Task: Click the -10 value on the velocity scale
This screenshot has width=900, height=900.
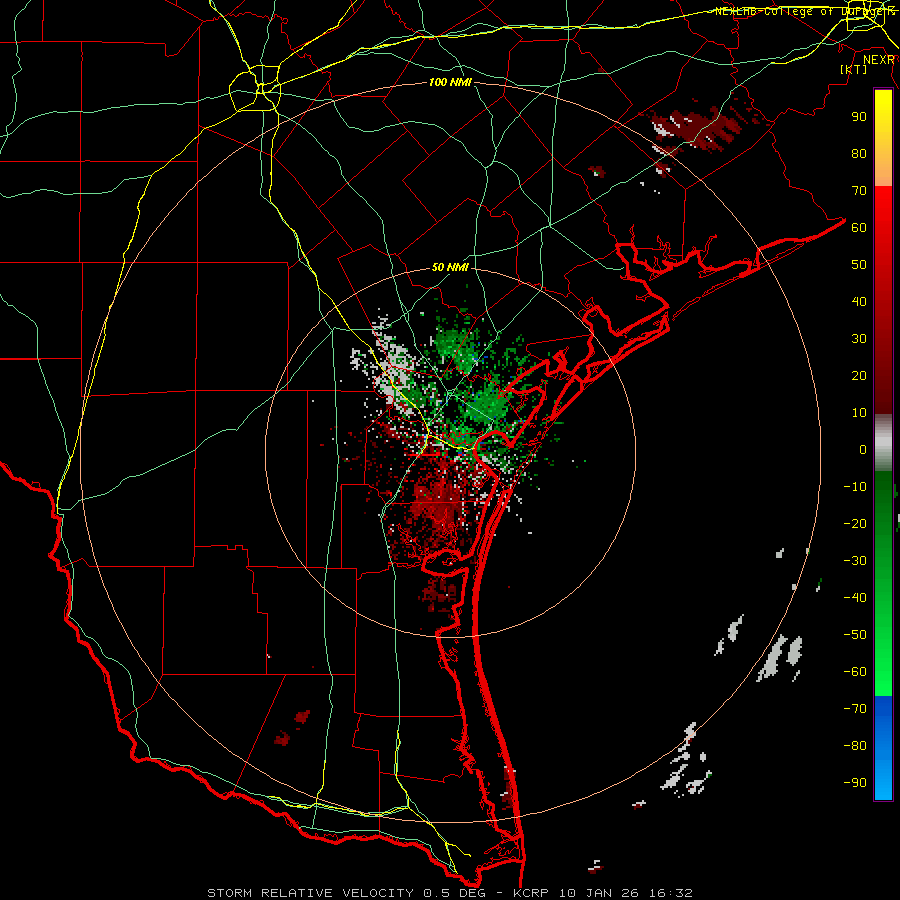Action: tap(855, 487)
